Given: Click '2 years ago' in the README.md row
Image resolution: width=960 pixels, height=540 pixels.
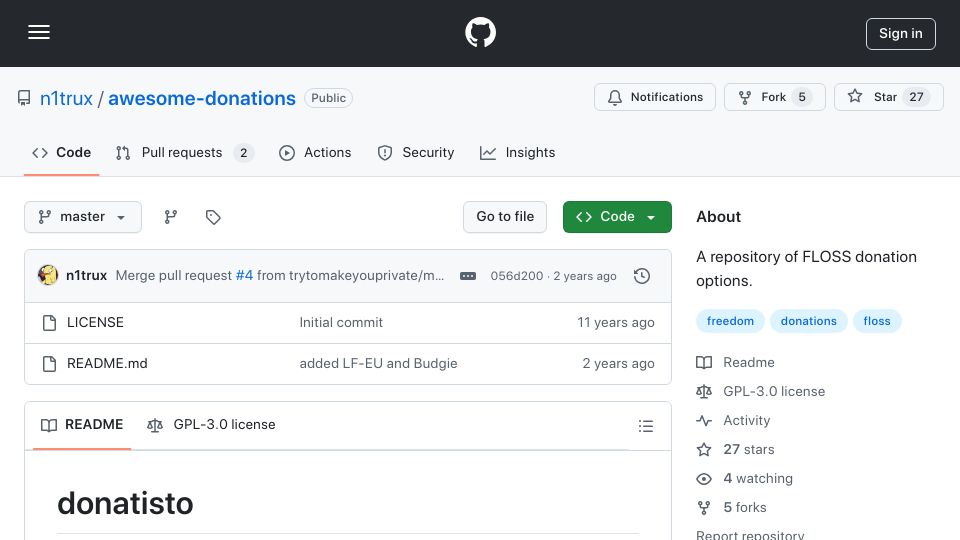Looking at the screenshot, I should [618, 364].
